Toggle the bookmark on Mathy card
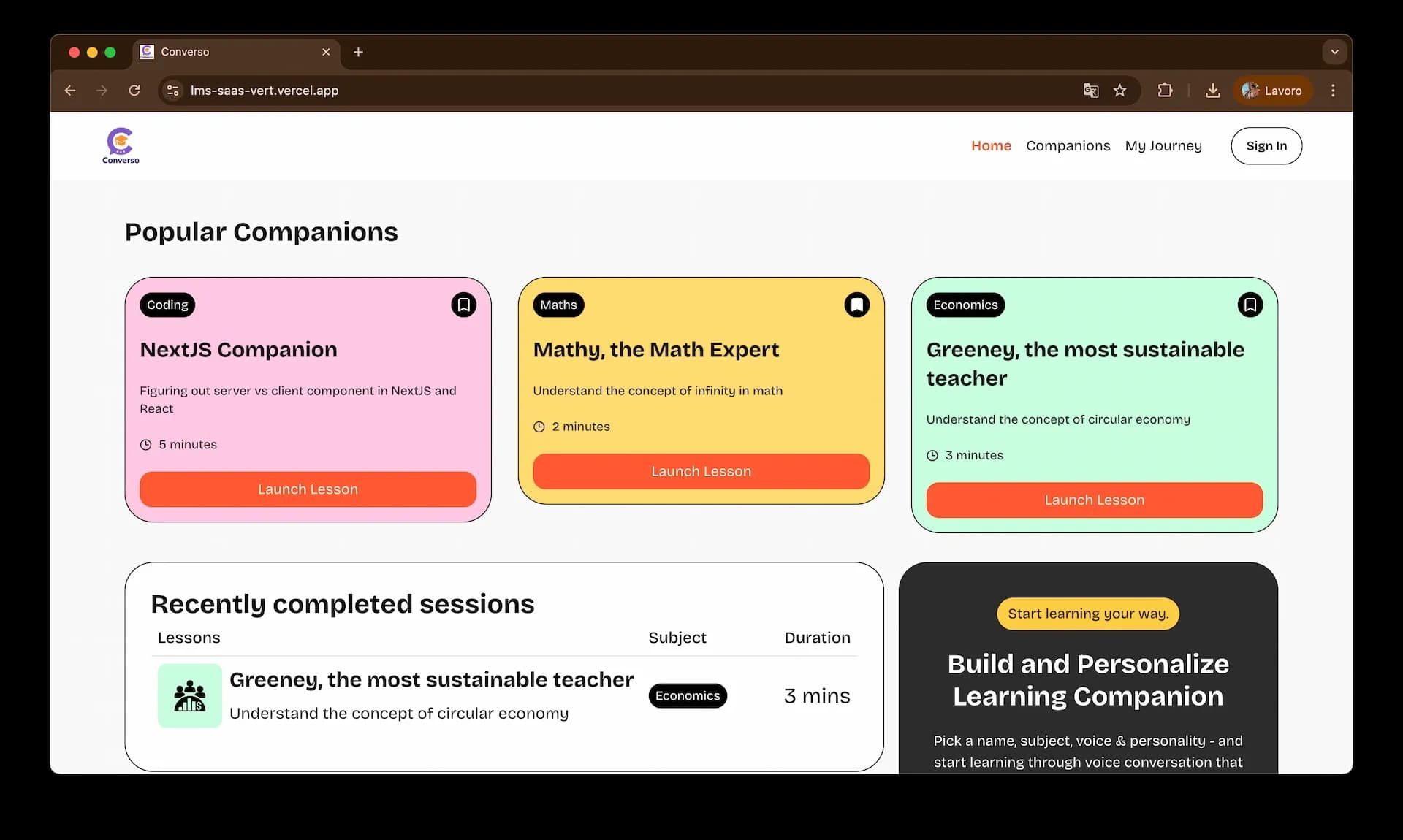This screenshot has height=840, width=1403. pyautogui.click(x=856, y=305)
